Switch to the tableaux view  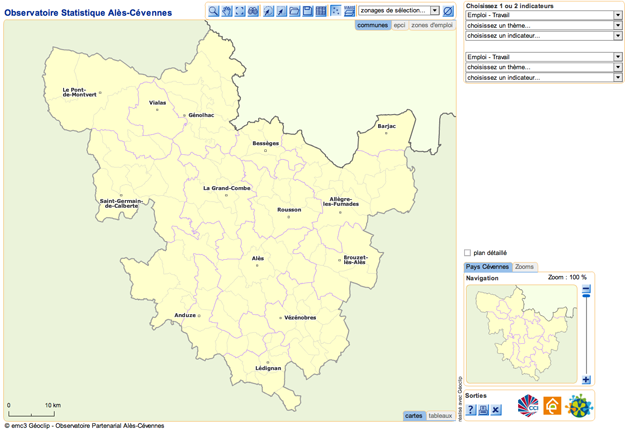(x=440, y=415)
